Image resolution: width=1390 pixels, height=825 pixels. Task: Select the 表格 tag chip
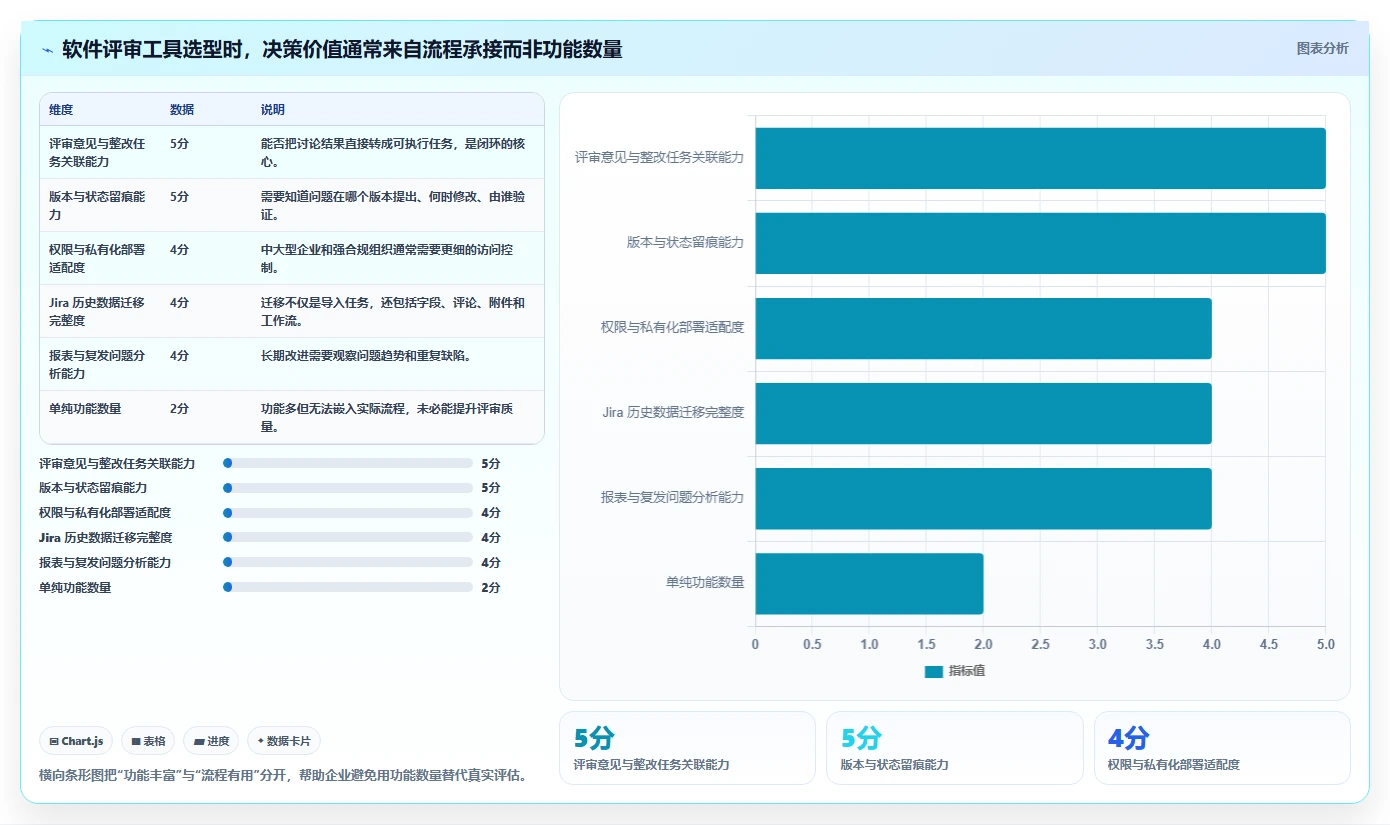point(148,741)
